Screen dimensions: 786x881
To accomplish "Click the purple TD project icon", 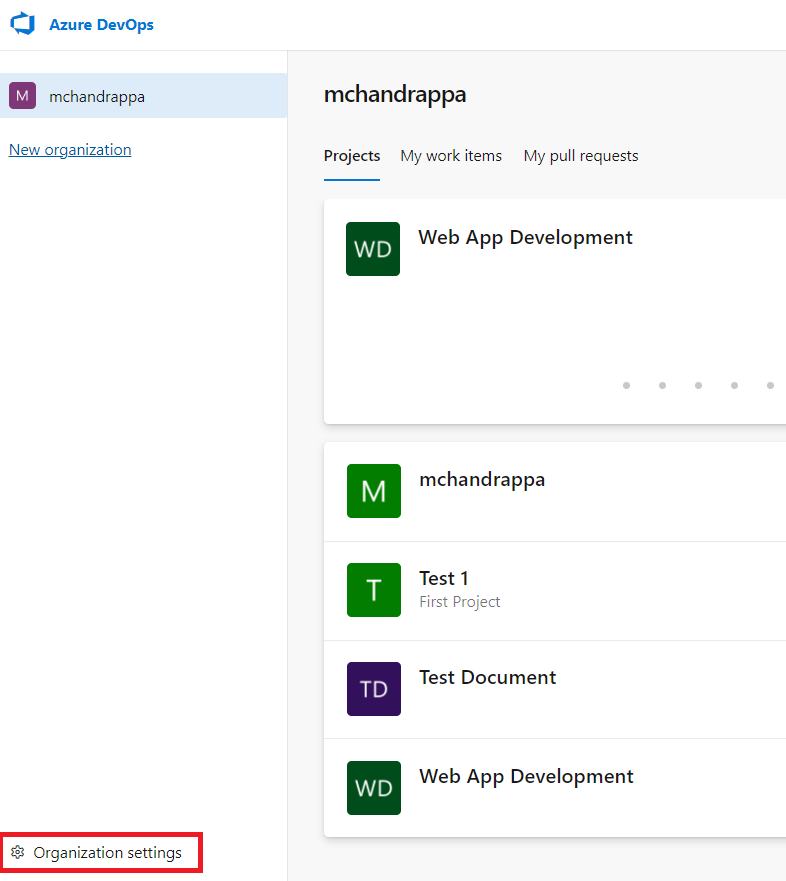I will (374, 689).
